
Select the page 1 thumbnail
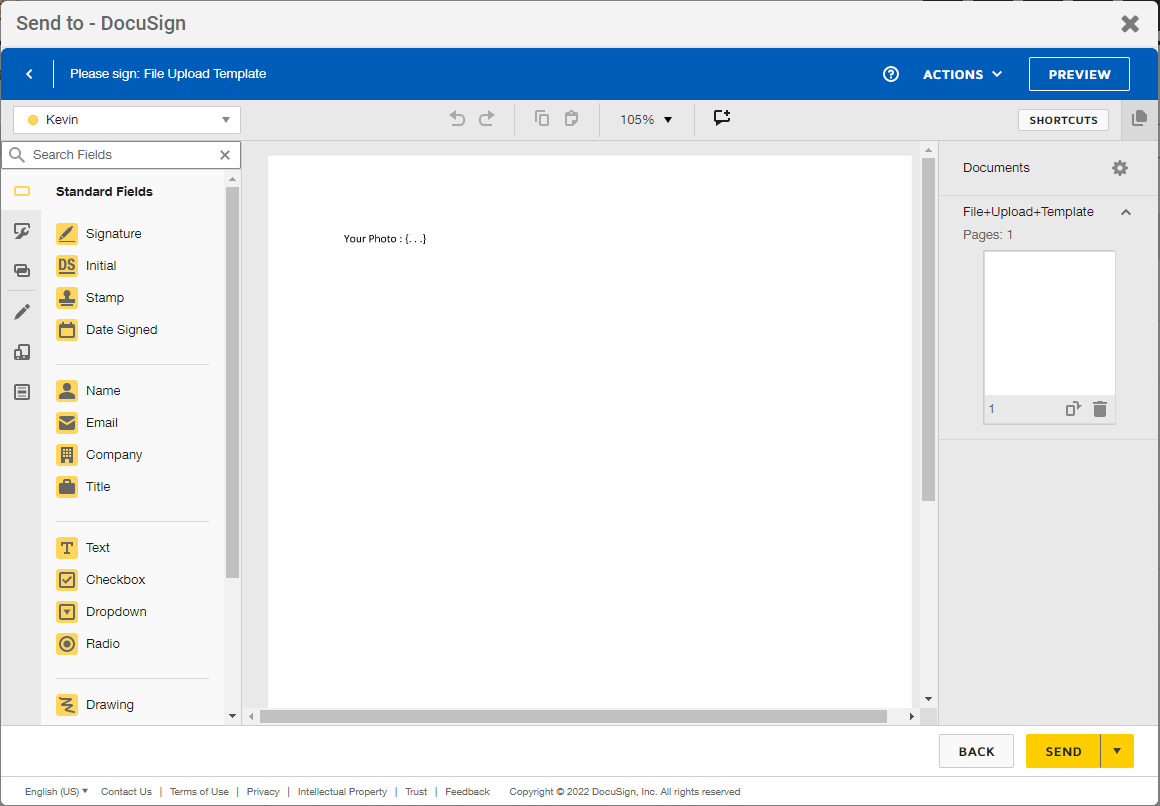pos(1049,322)
